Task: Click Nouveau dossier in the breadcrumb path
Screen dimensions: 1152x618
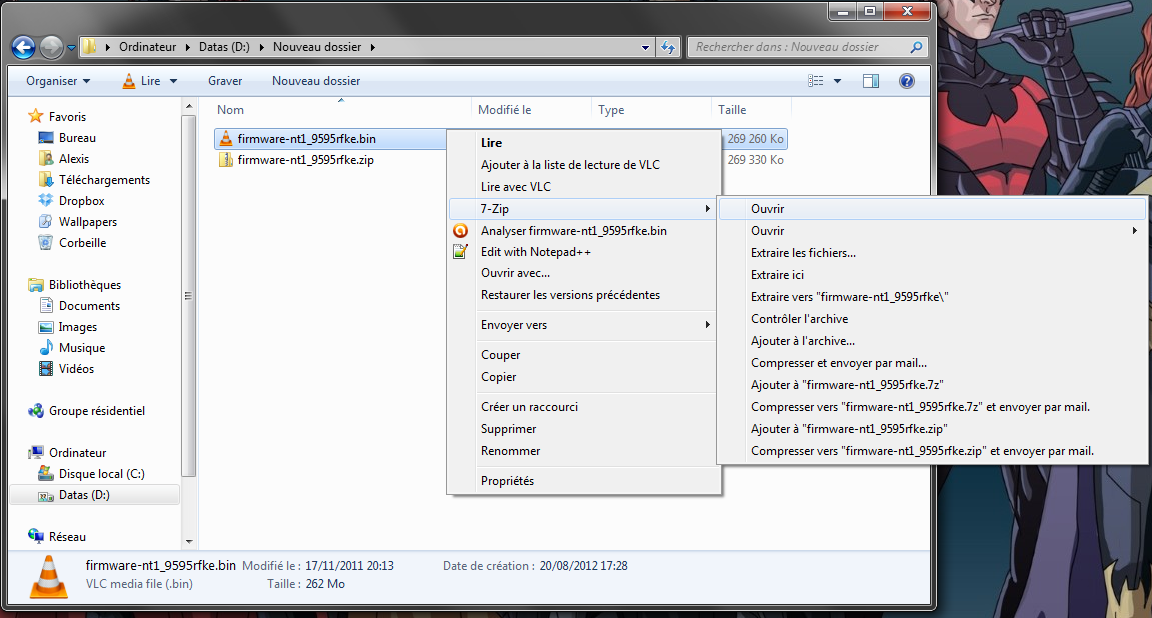Action: click(317, 47)
